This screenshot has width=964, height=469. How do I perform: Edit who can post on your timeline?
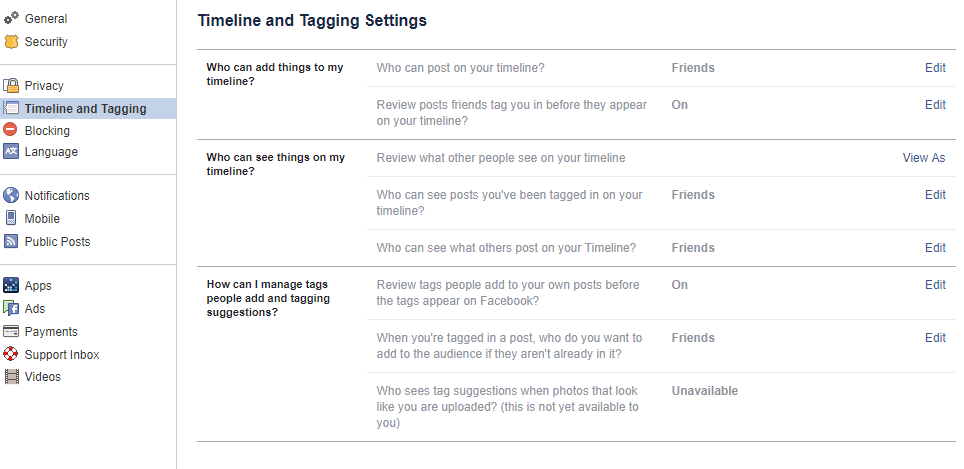(x=935, y=68)
